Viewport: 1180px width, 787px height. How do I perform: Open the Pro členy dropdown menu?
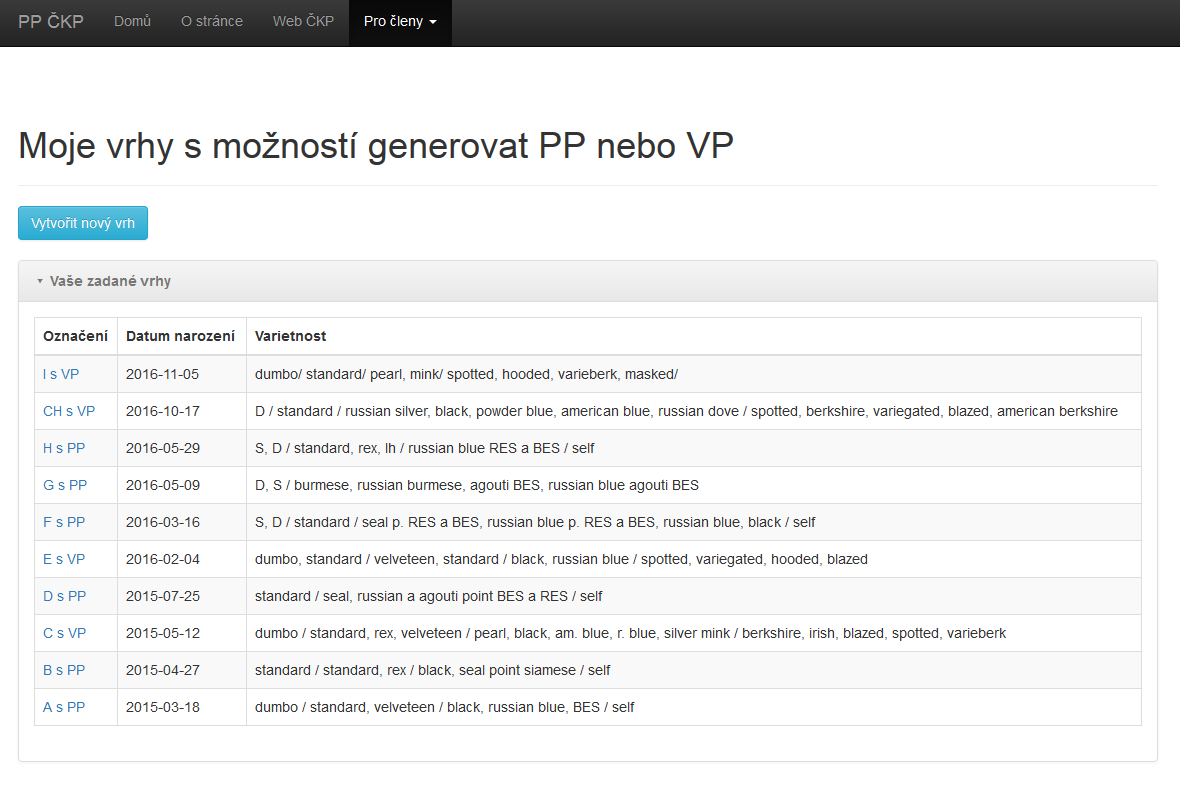pos(400,22)
